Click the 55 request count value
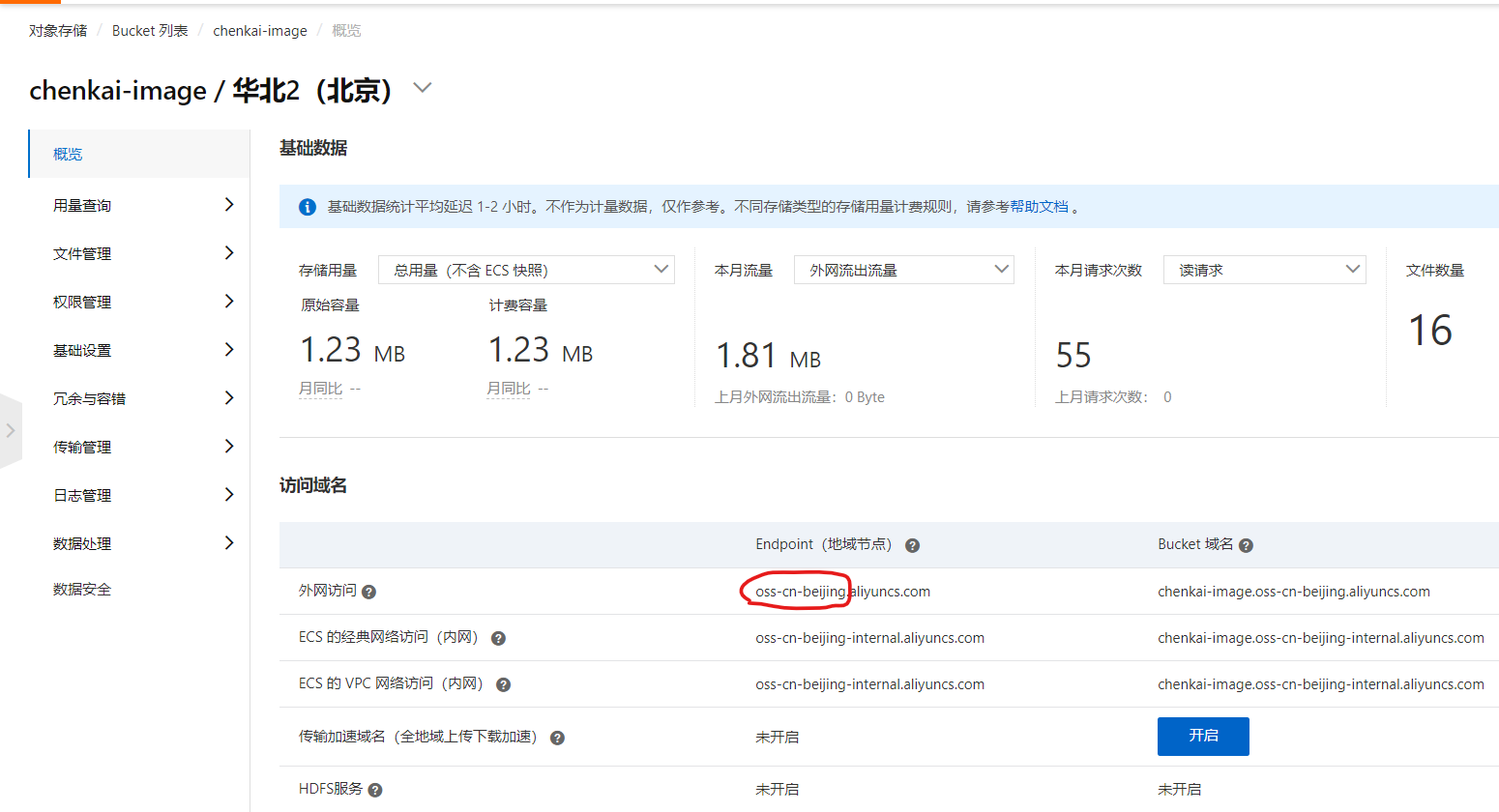Viewport: 1499px width, 812px height. [1073, 355]
